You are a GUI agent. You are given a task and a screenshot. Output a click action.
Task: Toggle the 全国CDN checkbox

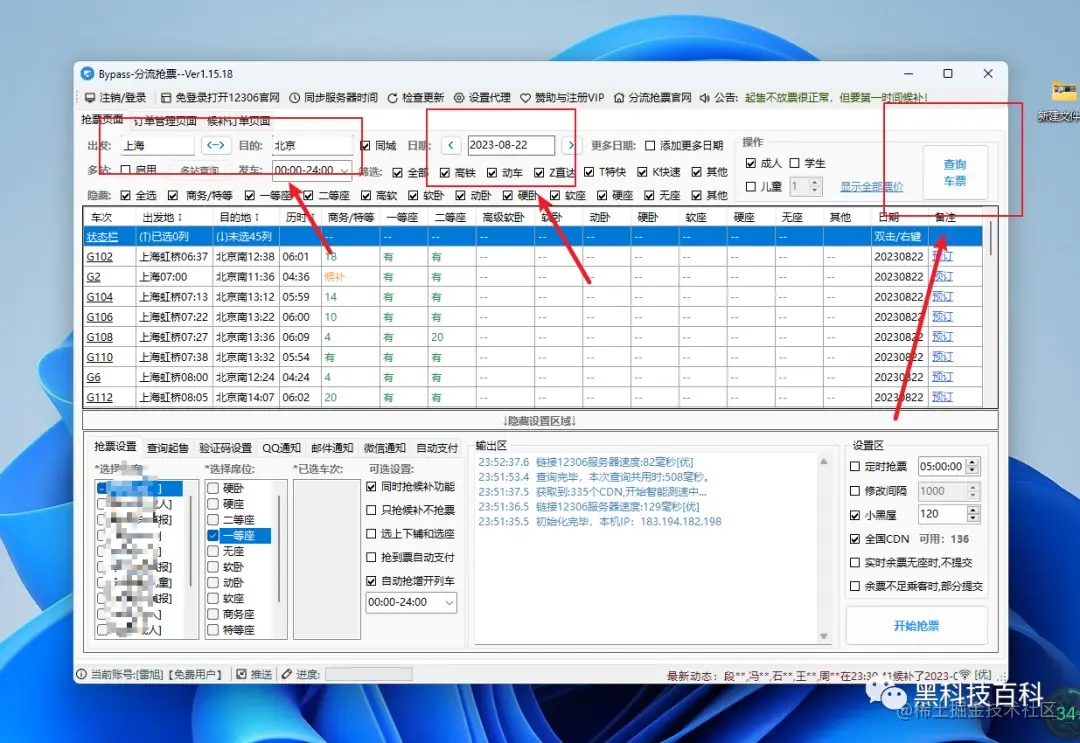[855, 539]
